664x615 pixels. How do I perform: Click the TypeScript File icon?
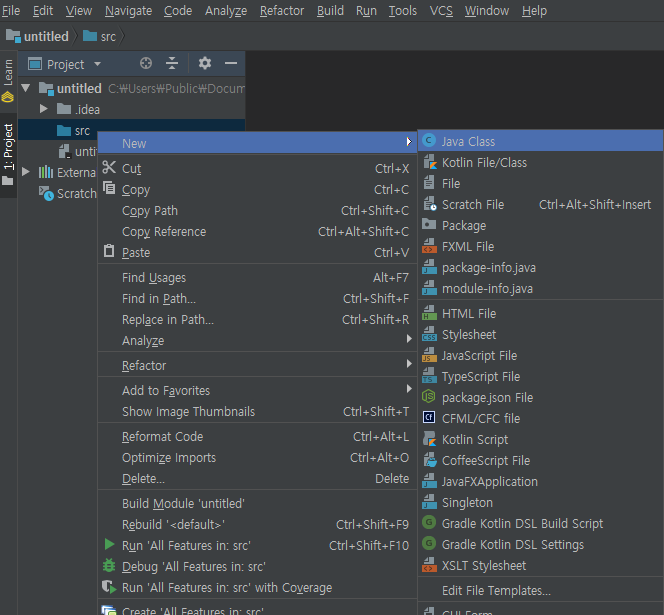(429, 376)
